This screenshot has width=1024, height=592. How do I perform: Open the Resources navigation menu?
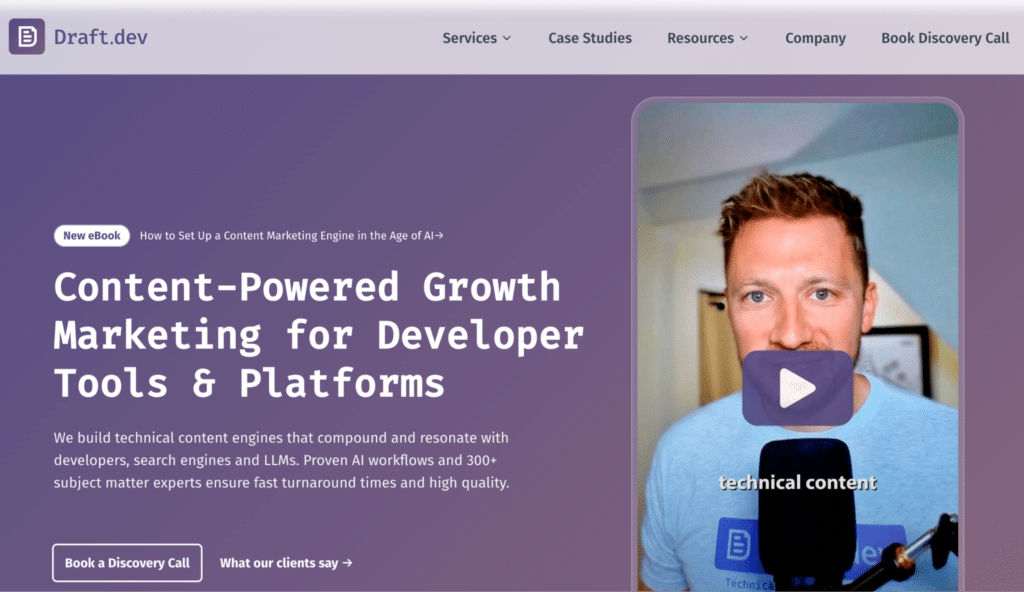700,38
